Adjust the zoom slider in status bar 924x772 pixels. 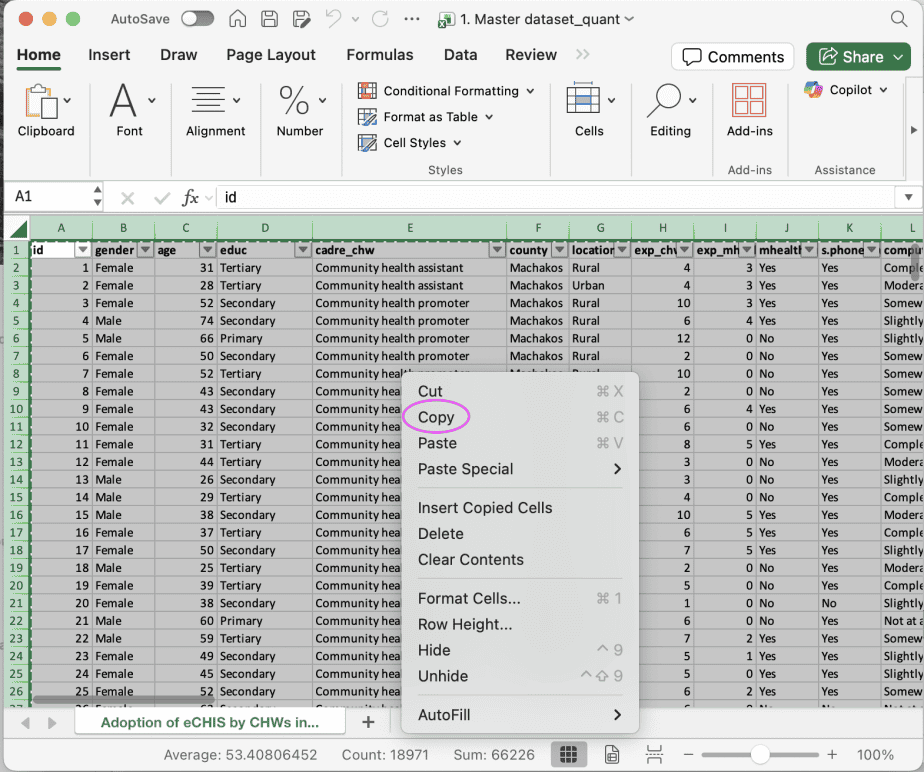(760, 754)
